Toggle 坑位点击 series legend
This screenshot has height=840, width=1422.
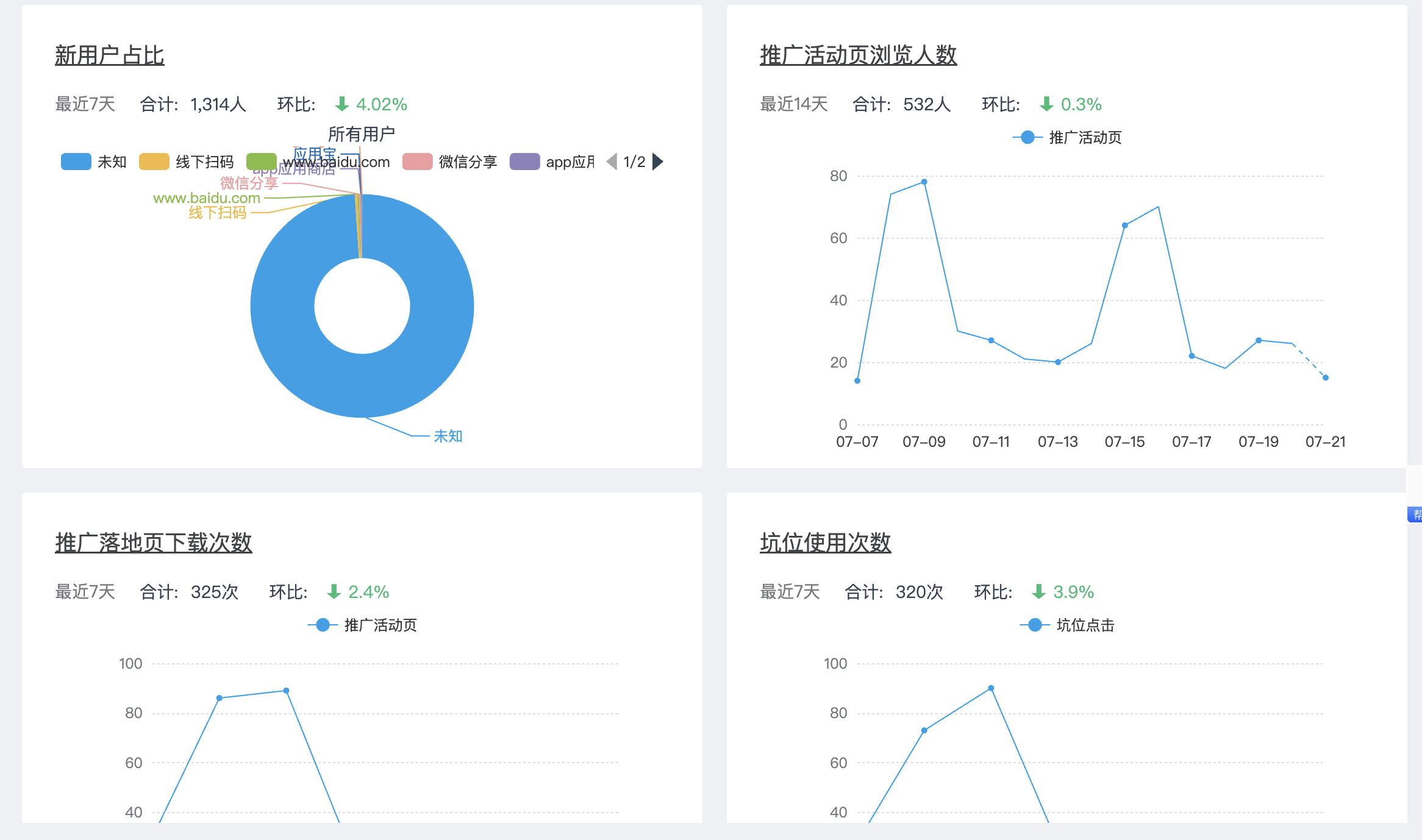[x=1067, y=625]
